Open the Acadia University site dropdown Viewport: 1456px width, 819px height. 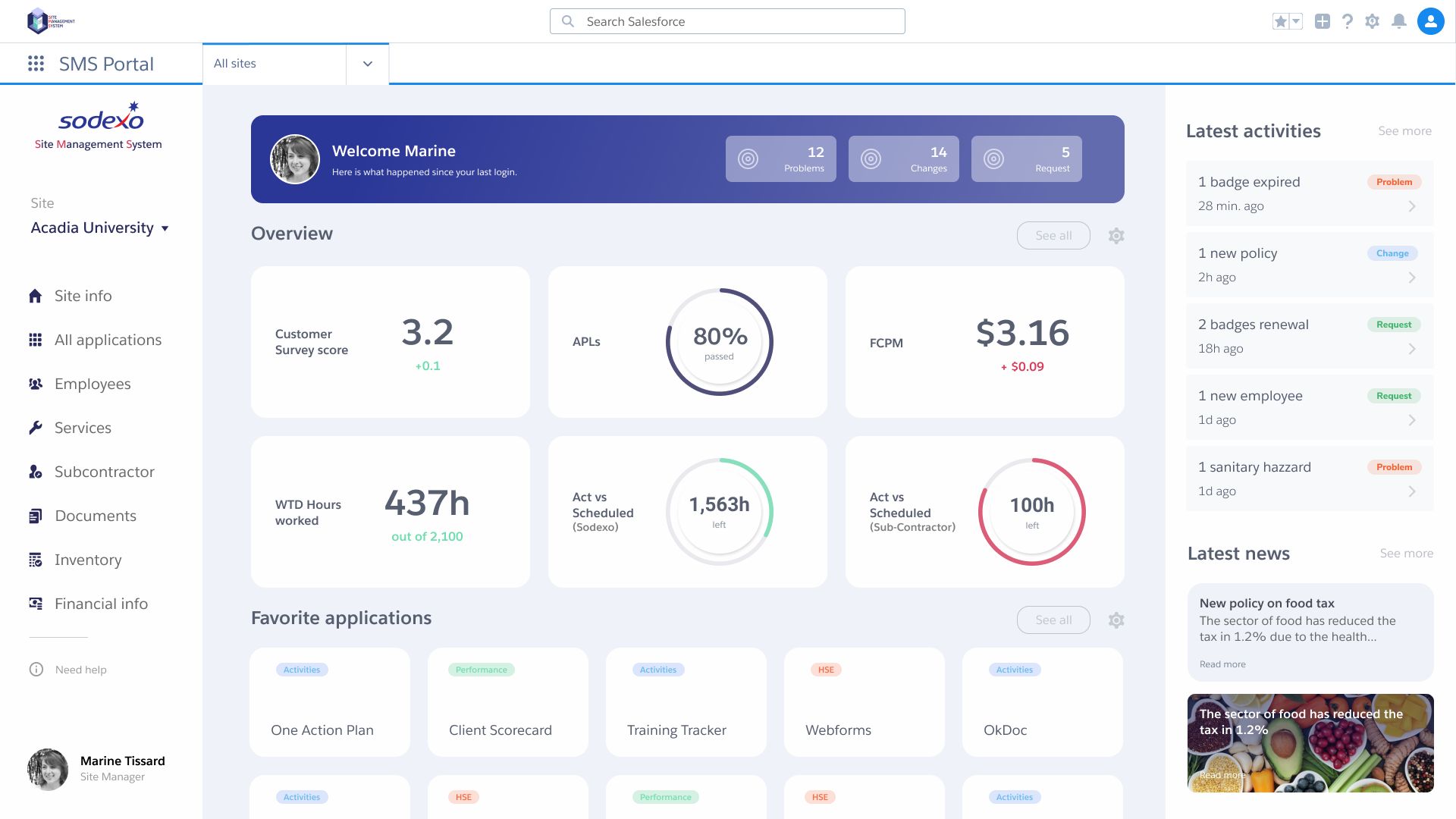pyautogui.click(x=99, y=227)
